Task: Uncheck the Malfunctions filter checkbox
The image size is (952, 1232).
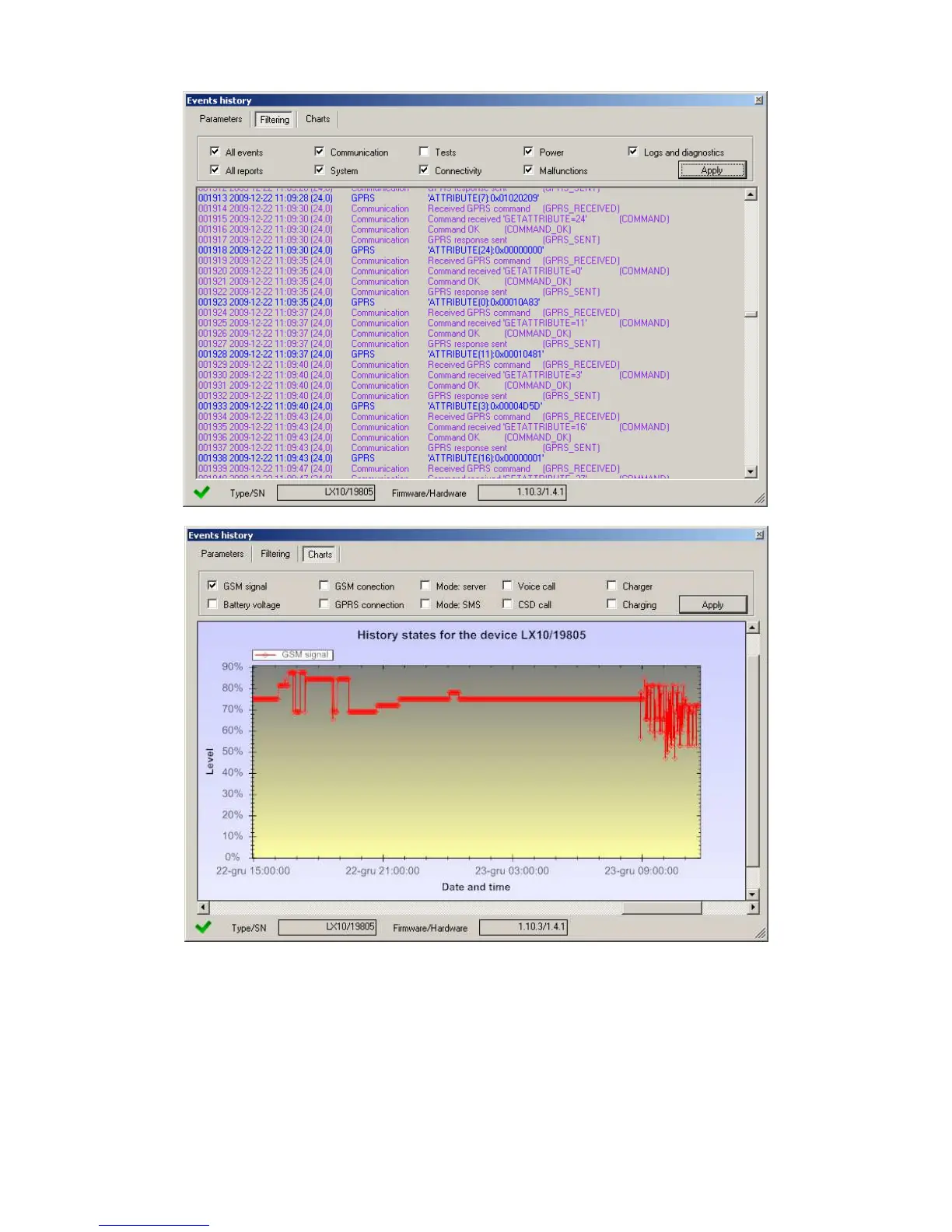Action: click(529, 170)
